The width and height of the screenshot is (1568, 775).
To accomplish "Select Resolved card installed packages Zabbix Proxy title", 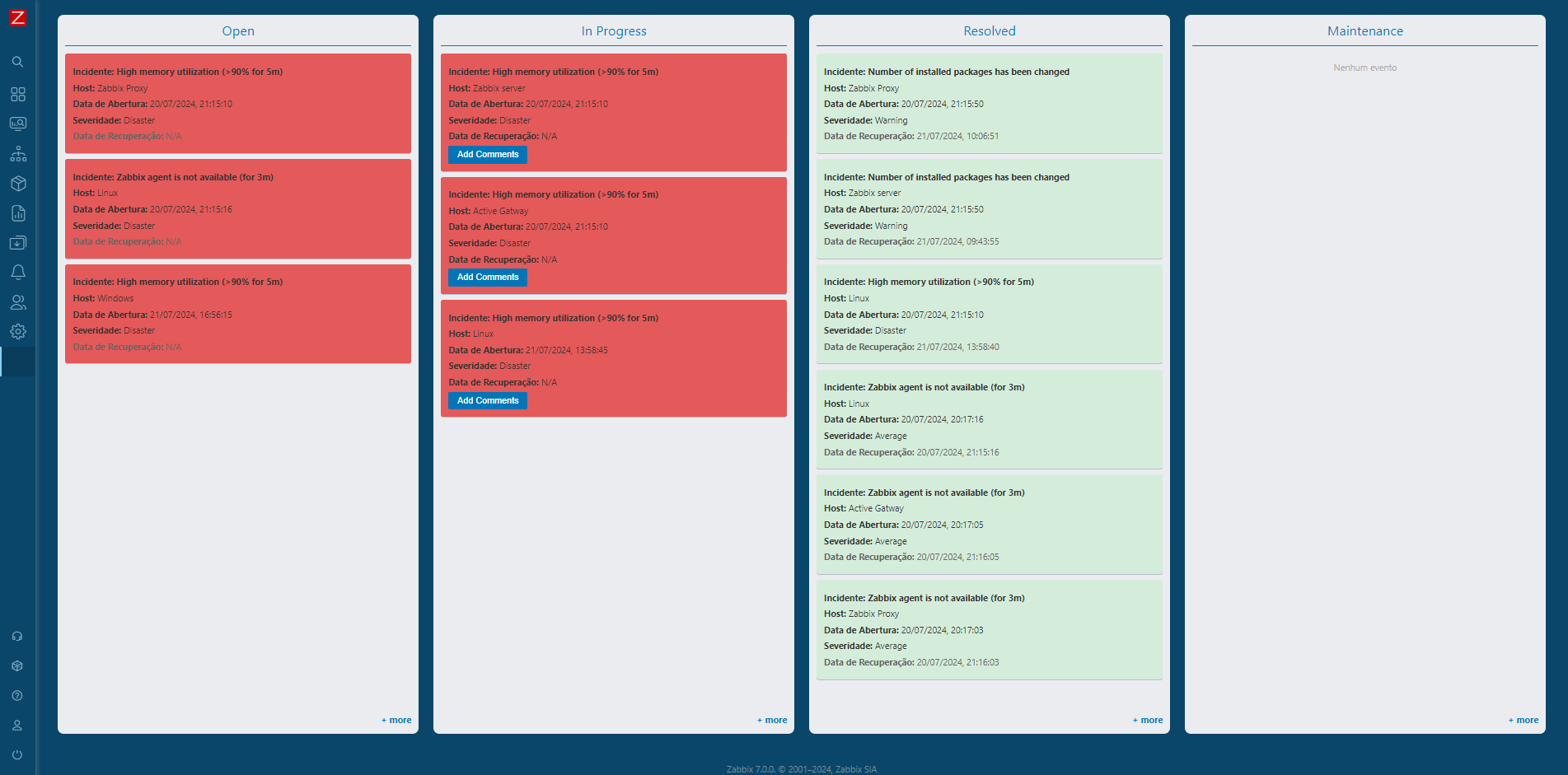I will coord(947,72).
